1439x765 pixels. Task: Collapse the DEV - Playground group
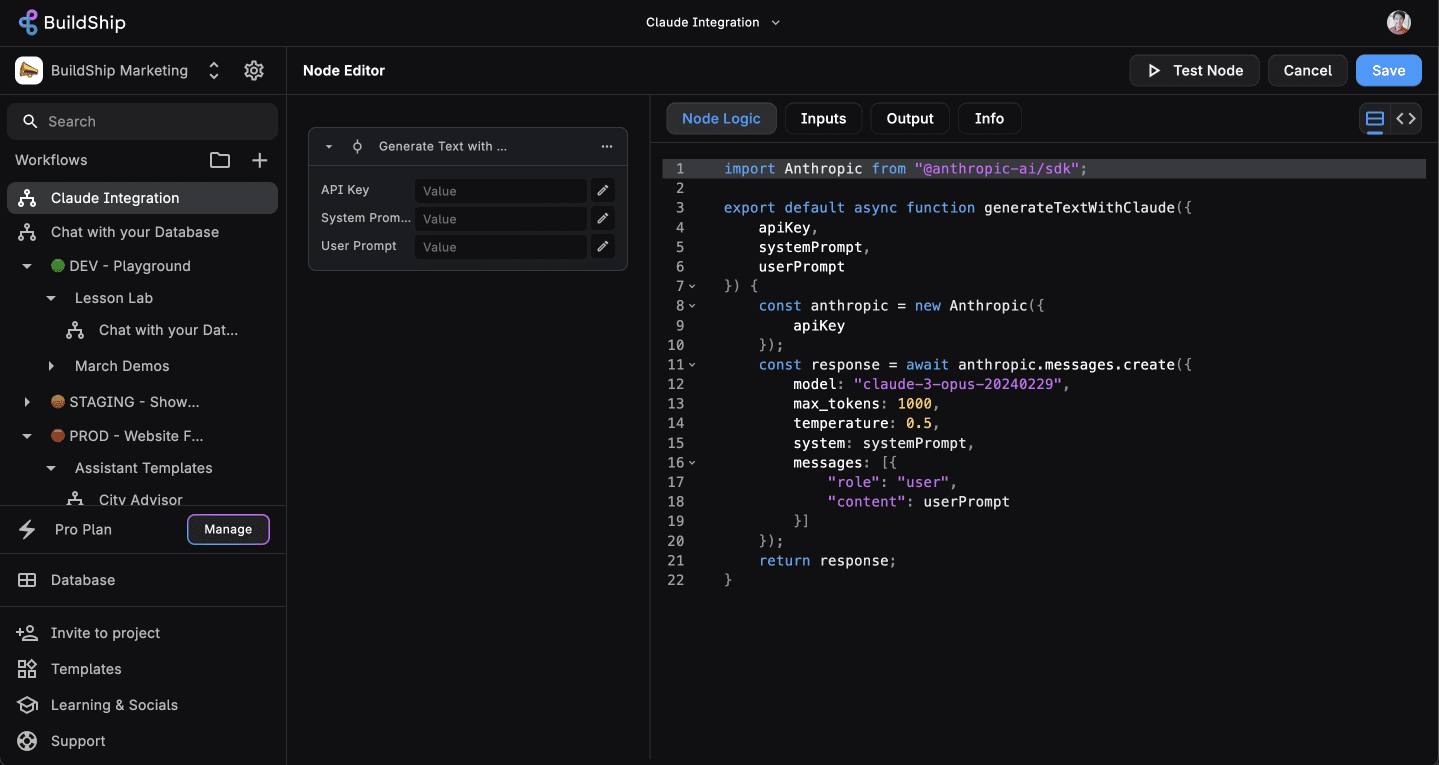coord(27,265)
